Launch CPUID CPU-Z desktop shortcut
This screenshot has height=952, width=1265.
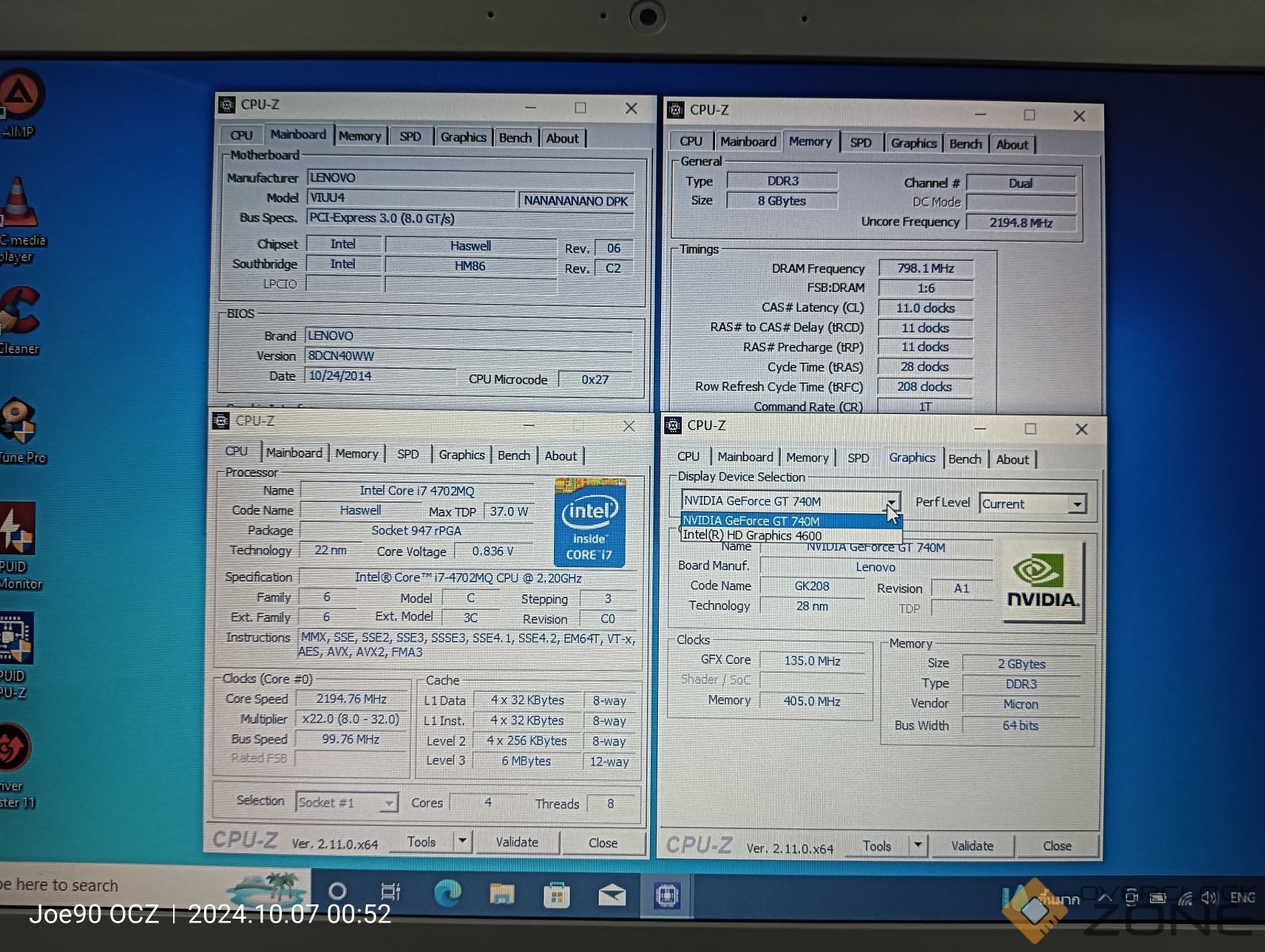(16, 654)
